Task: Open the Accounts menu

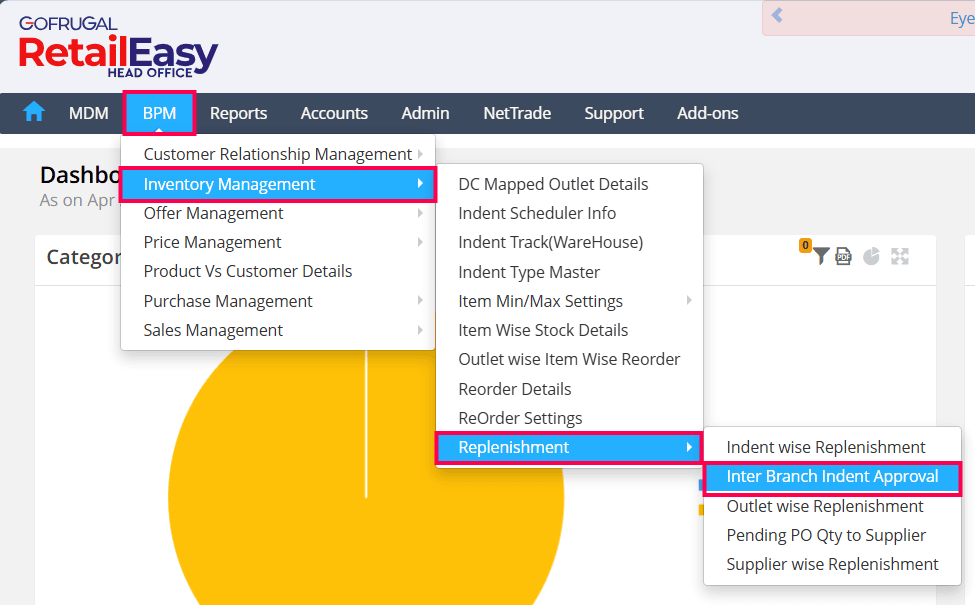Action: click(334, 113)
